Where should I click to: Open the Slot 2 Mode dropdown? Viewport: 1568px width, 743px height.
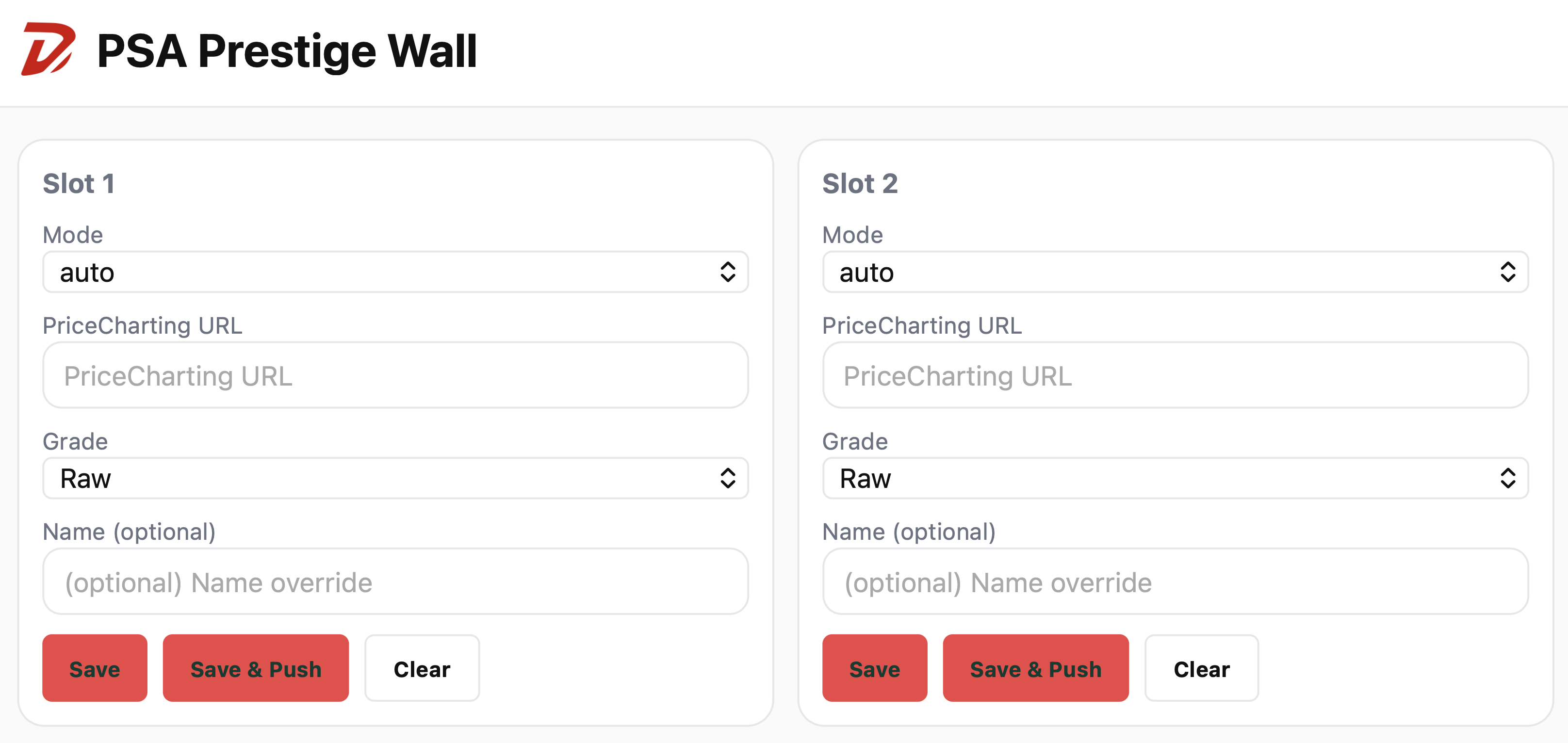[x=1174, y=272]
